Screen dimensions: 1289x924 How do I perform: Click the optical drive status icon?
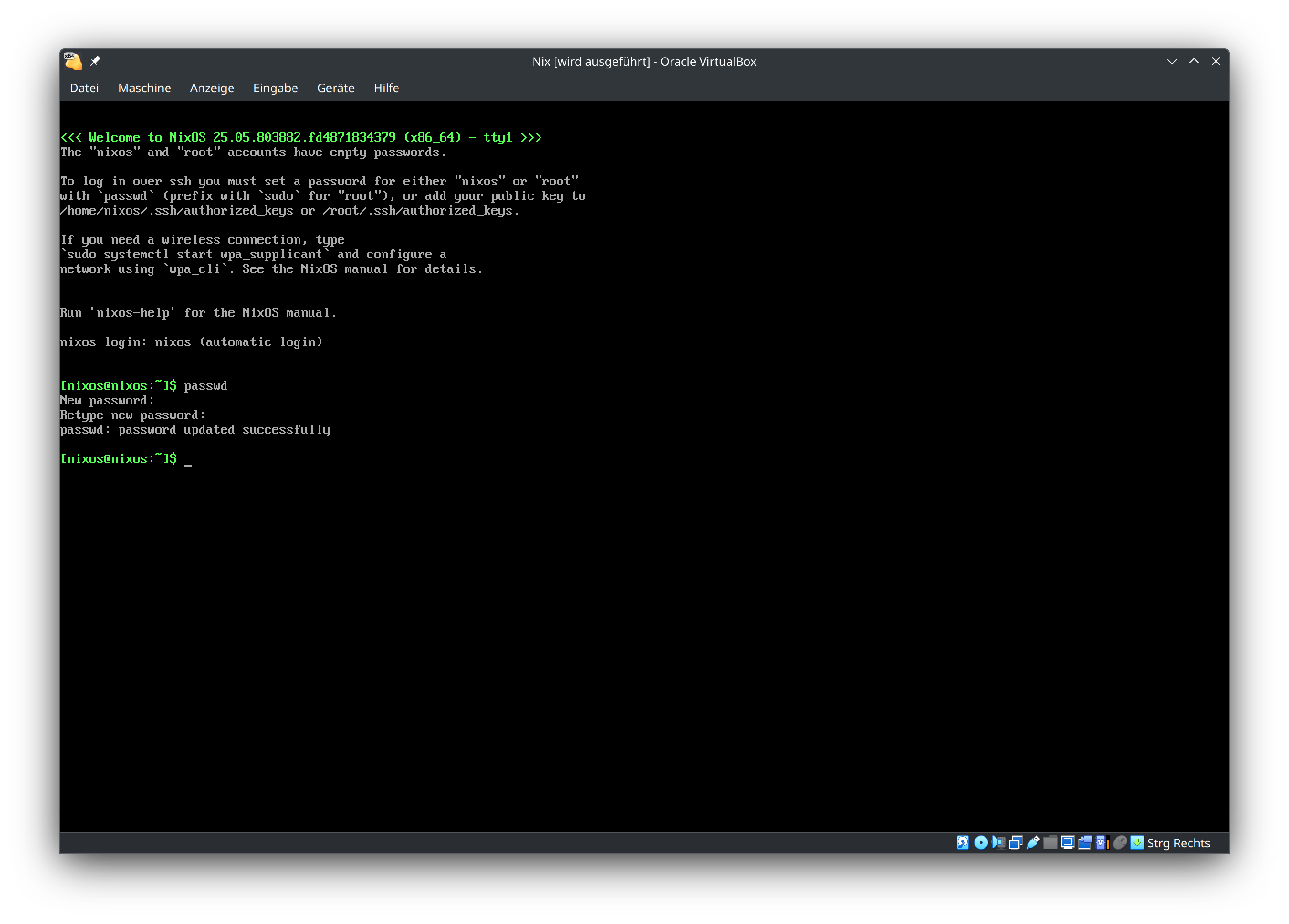(981, 843)
